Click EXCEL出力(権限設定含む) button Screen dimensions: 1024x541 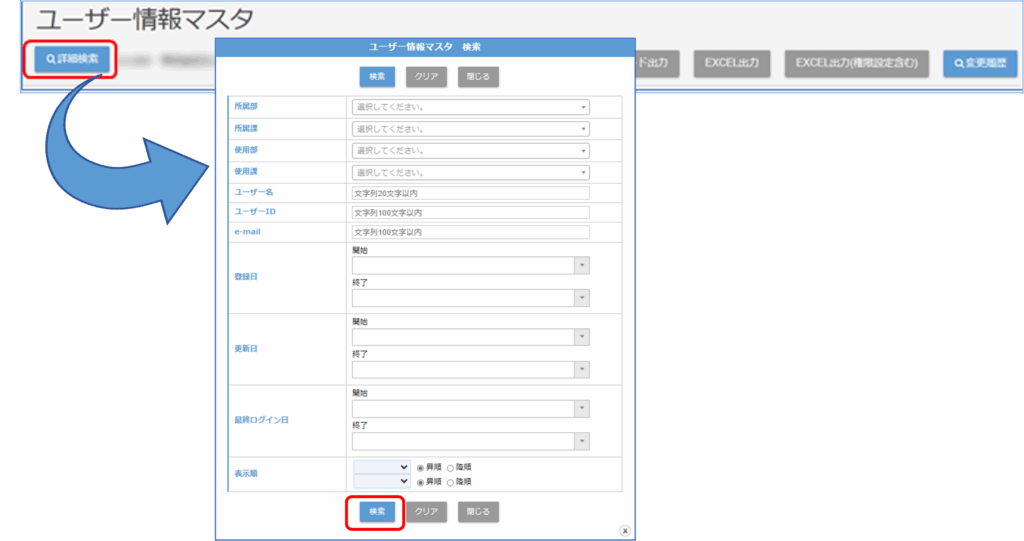[x=863, y=64]
